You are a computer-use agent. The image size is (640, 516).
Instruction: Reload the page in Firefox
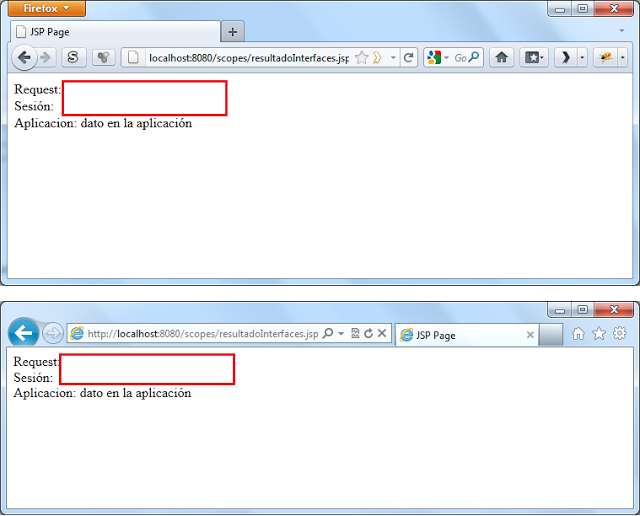pyautogui.click(x=408, y=58)
